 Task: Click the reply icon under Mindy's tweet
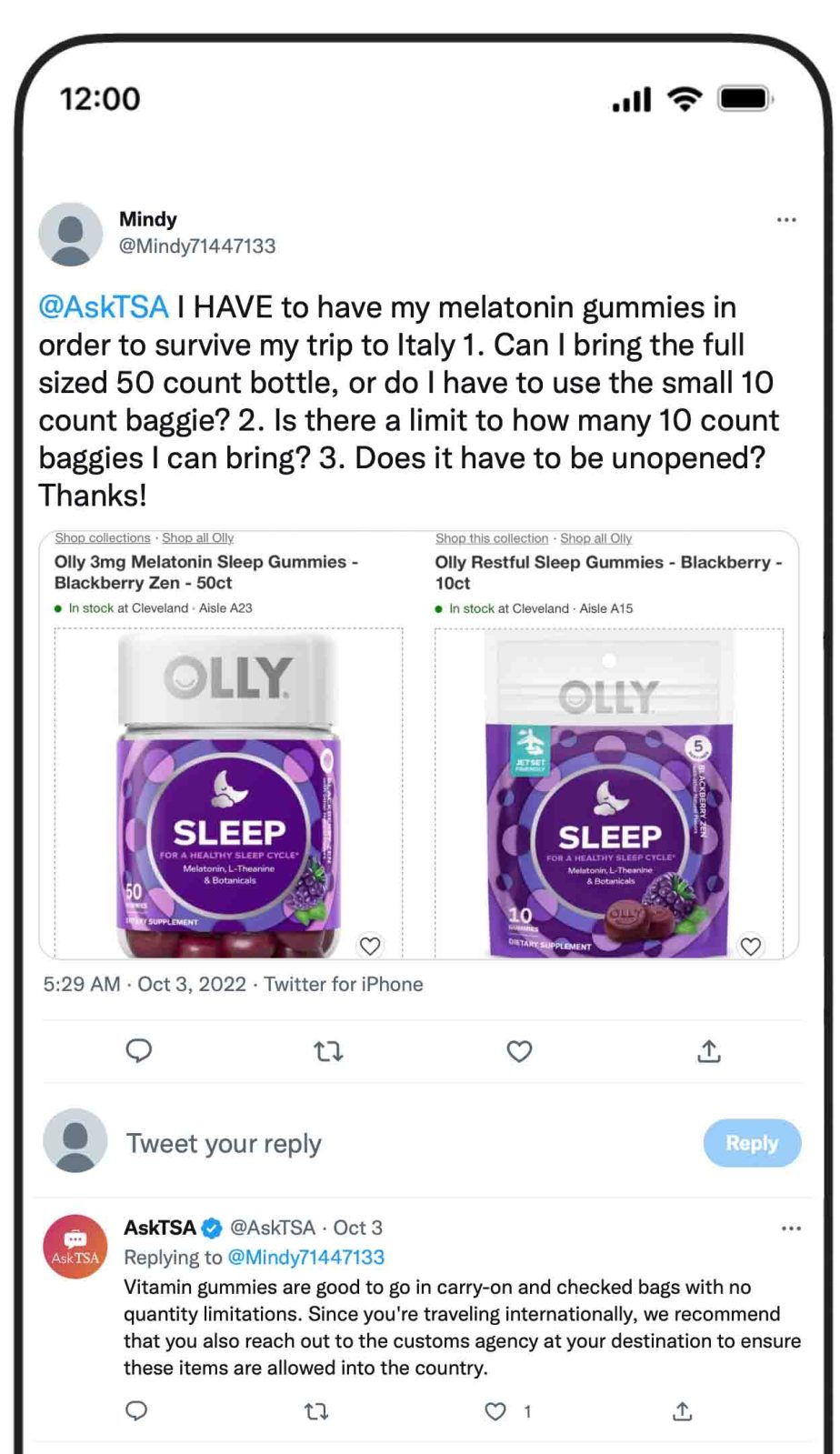point(138,1051)
